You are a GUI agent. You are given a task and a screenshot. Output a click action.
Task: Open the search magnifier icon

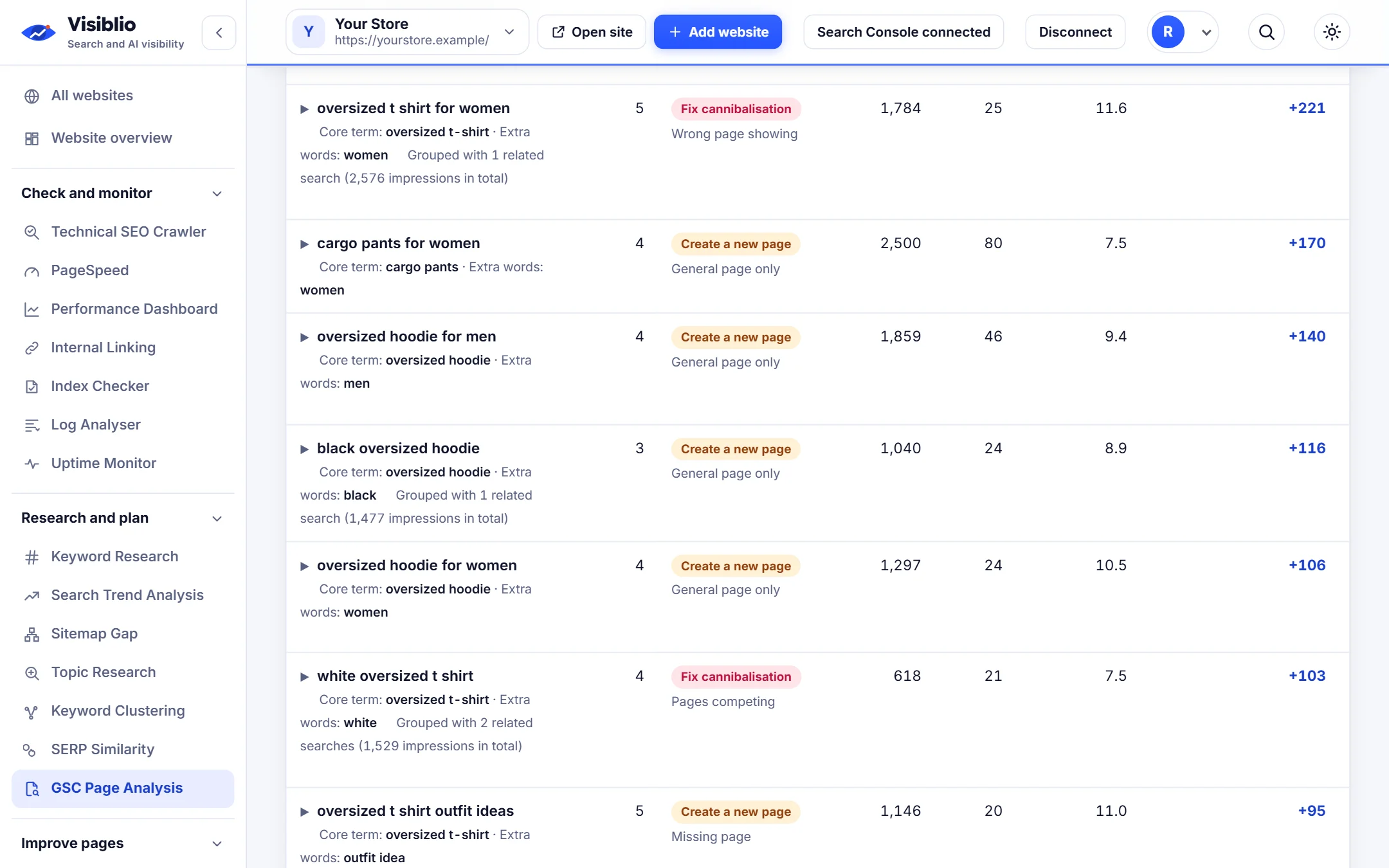click(1266, 32)
